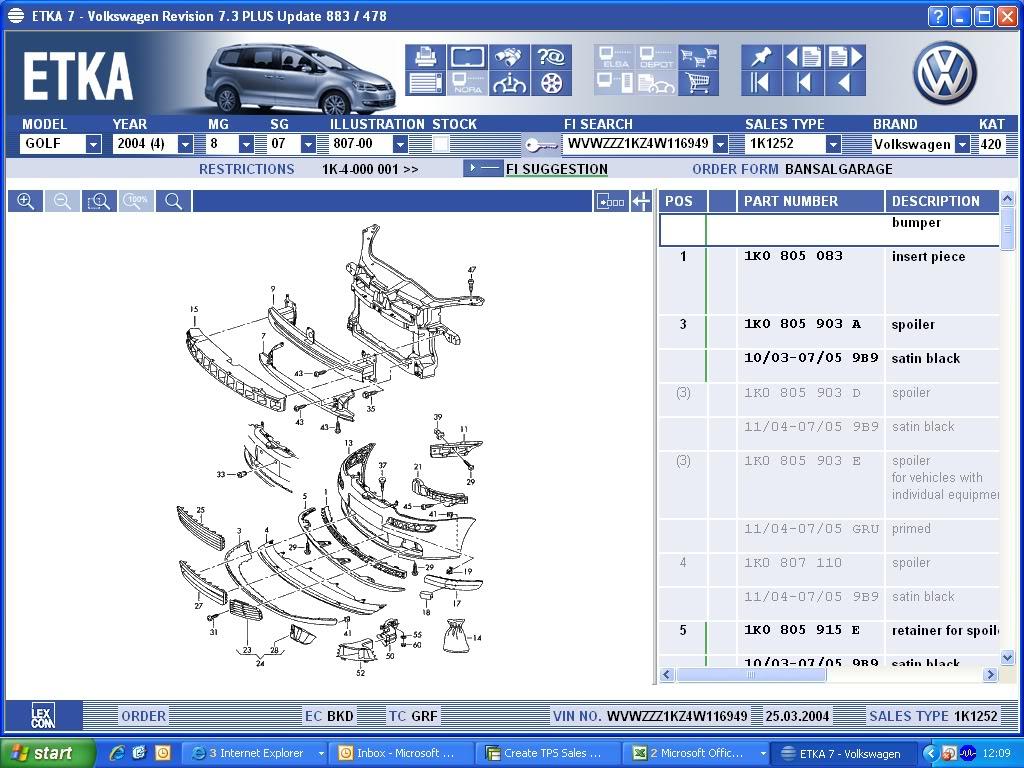The image size is (1024, 768).
Task: Go to previous page icon
Action: click(x=803, y=57)
